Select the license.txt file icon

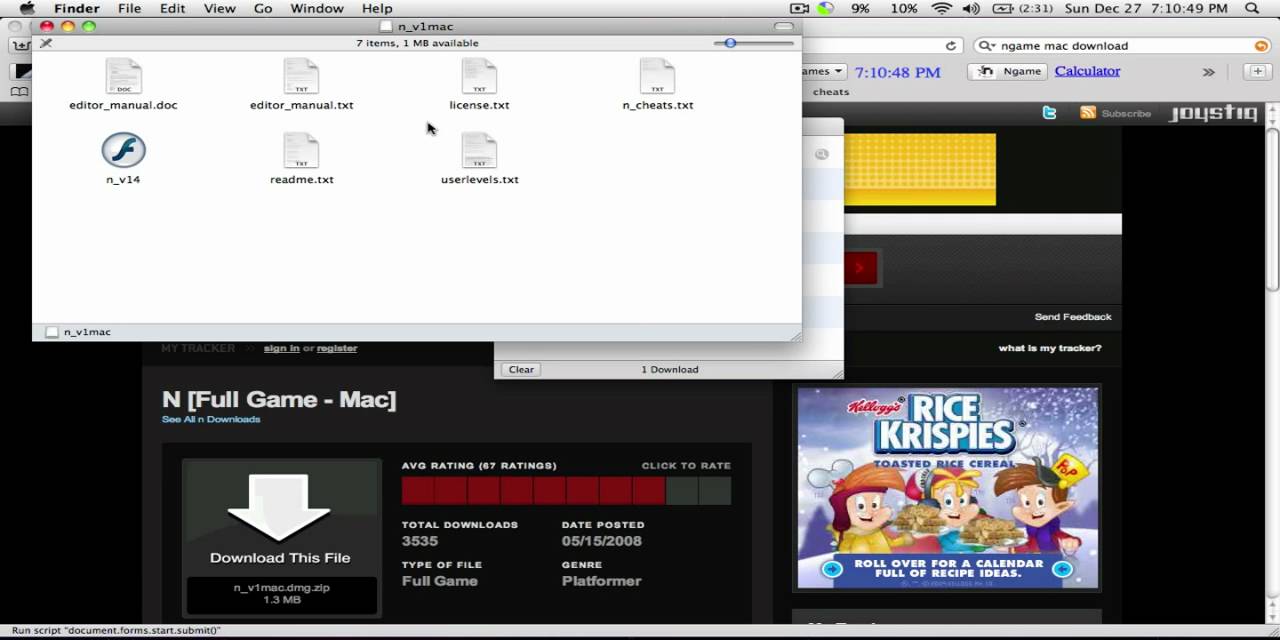point(479,76)
